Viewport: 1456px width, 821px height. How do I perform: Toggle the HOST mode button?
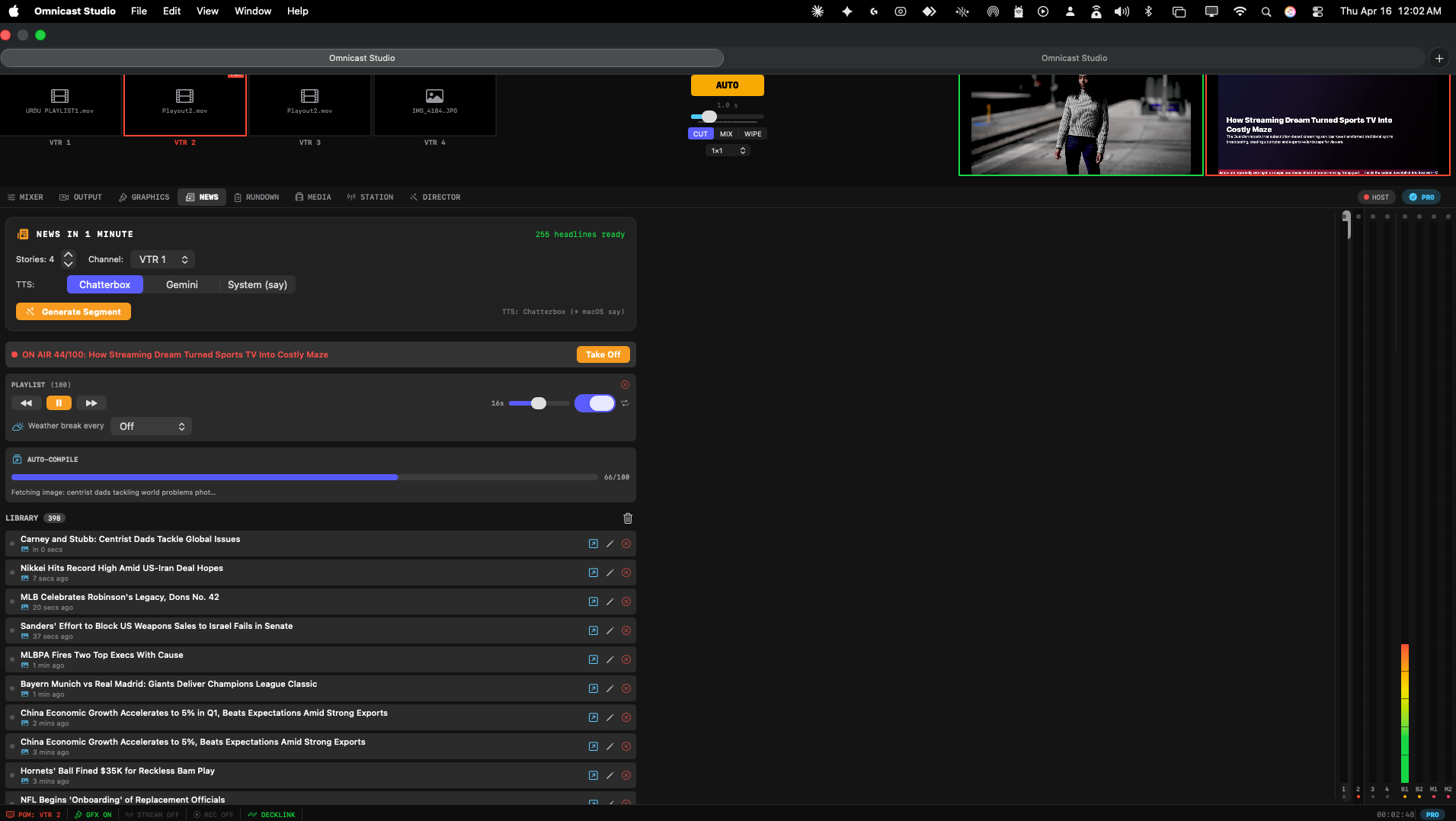pyautogui.click(x=1376, y=197)
